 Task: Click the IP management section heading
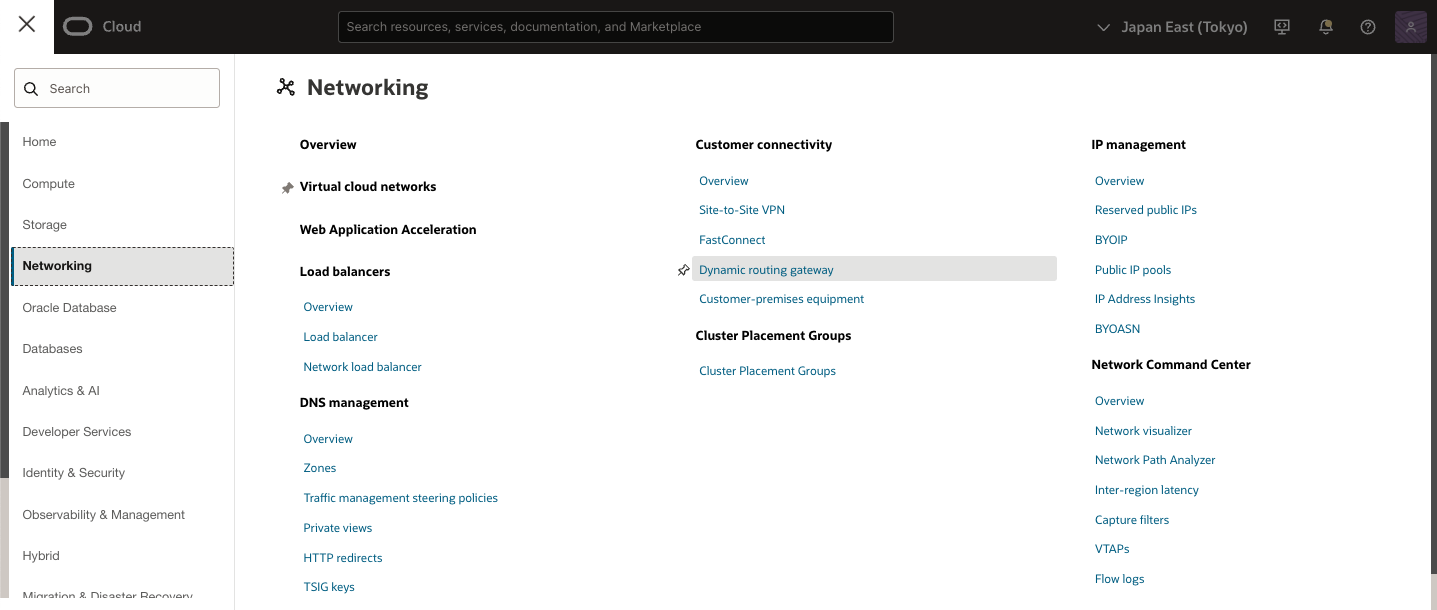click(1138, 145)
